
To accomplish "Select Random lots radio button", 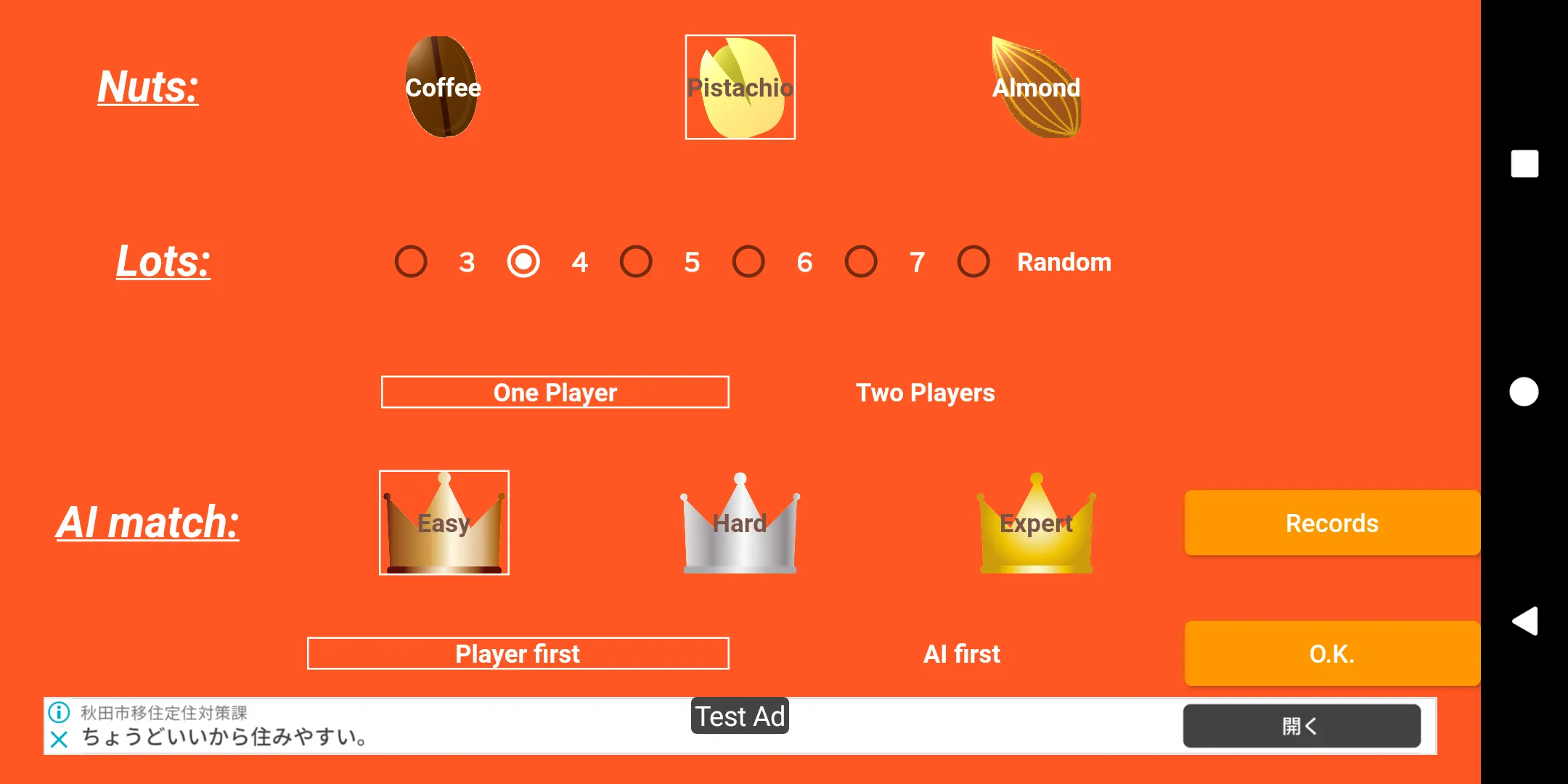I will [x=976, y=262].
